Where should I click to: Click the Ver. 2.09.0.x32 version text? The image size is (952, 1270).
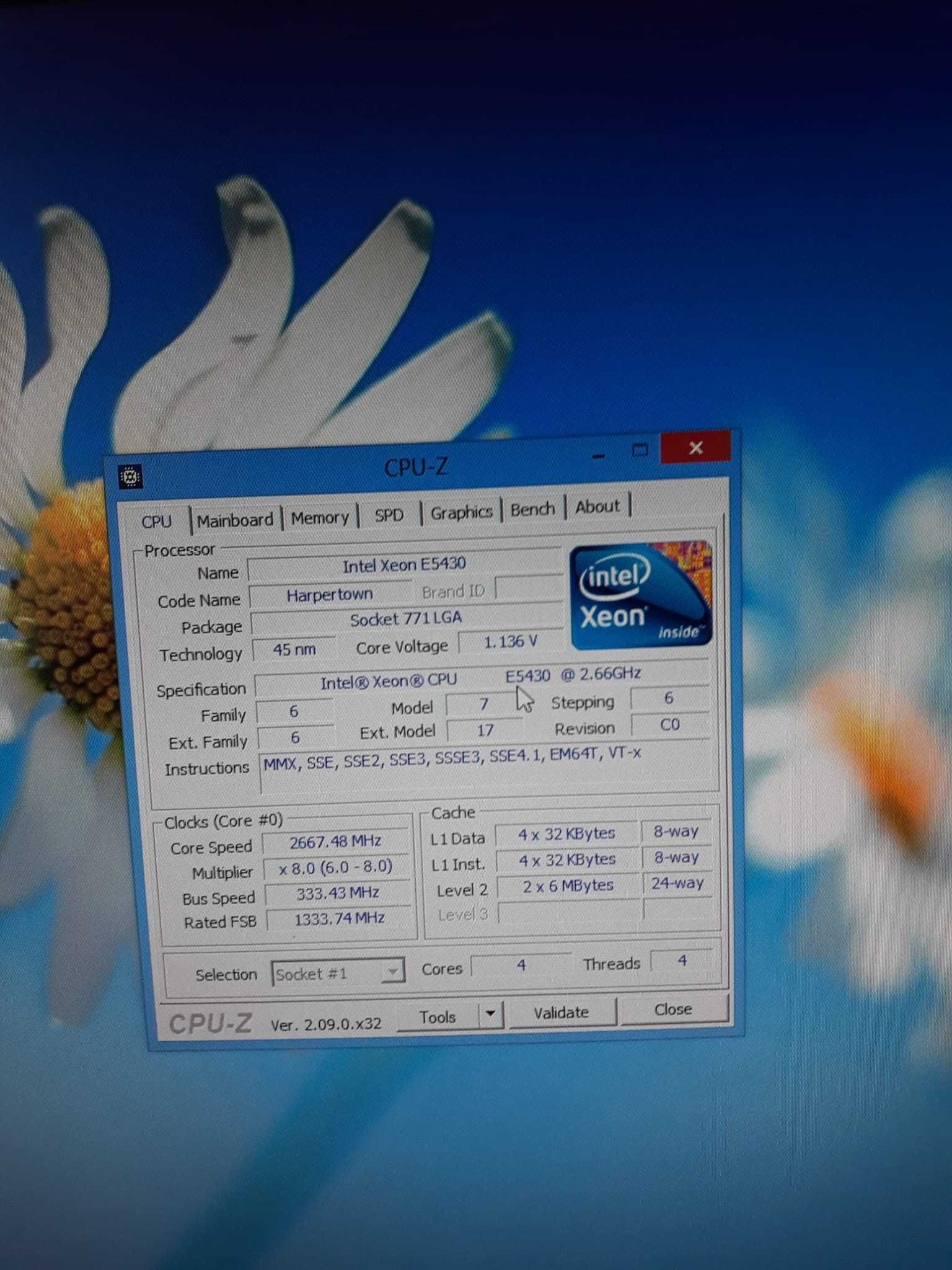(326, 1024)
